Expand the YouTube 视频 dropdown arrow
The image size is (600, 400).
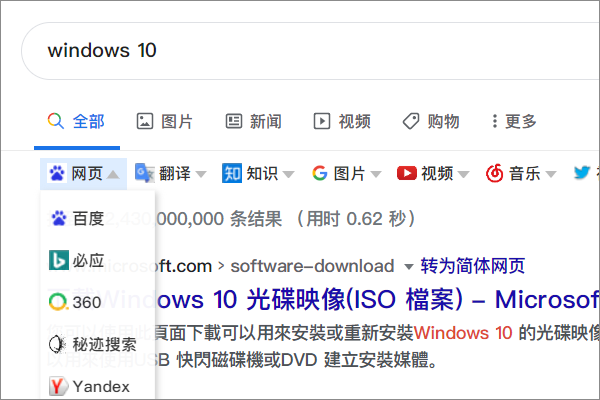pos(463,175)
